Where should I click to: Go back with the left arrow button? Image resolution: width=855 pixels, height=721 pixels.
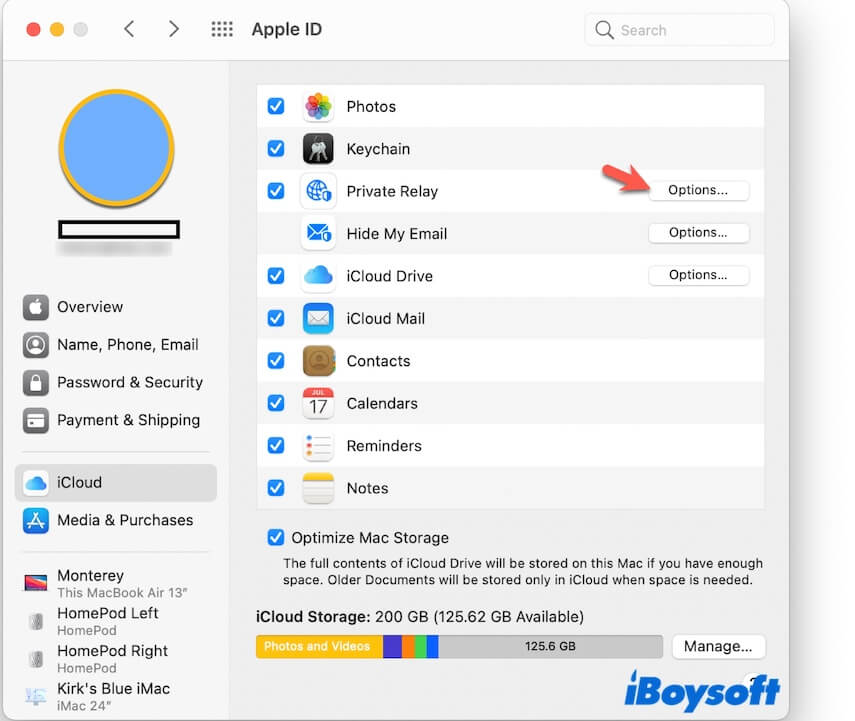pos(129,29)
